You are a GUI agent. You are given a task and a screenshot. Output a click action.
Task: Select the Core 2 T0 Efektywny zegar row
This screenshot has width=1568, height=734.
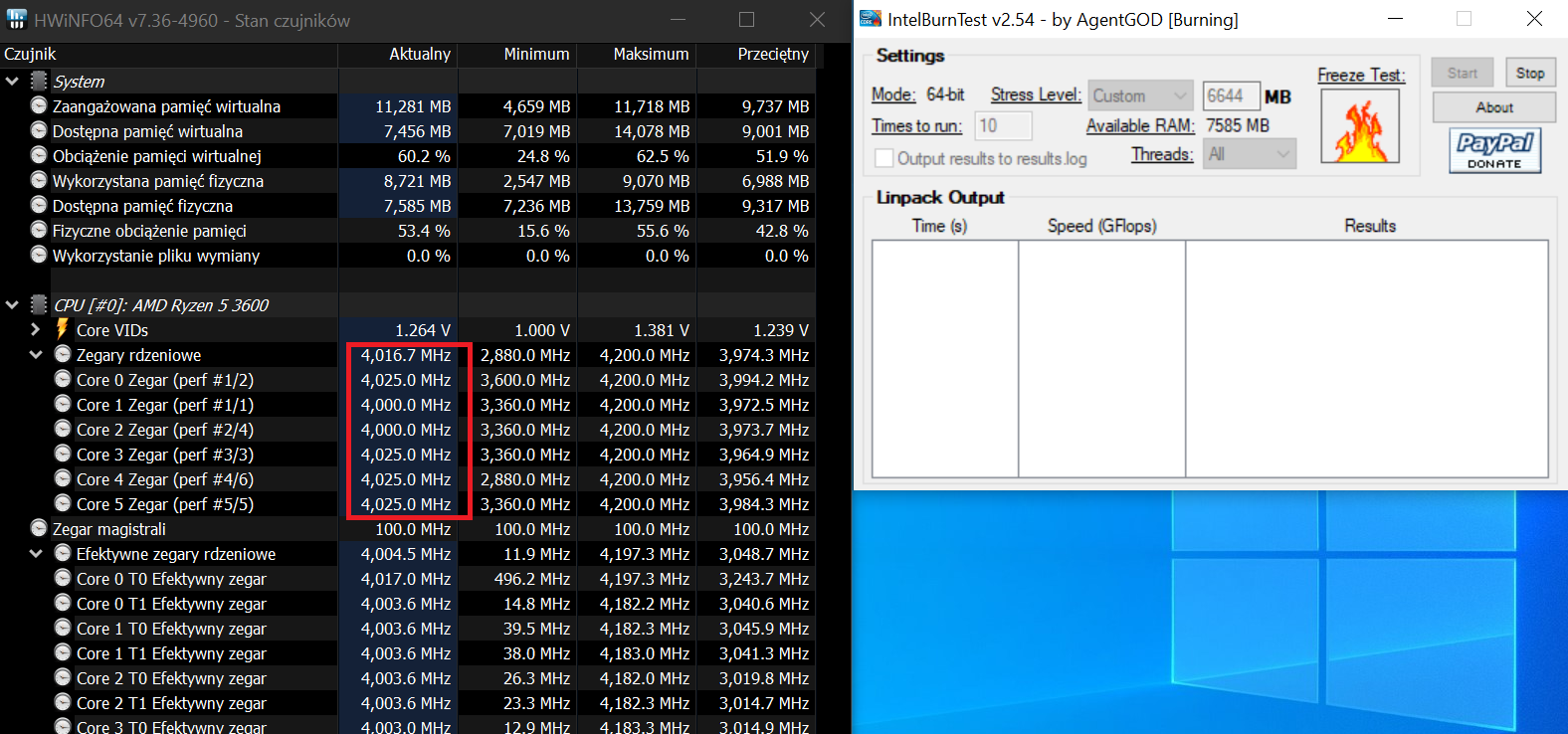point(408,678)
